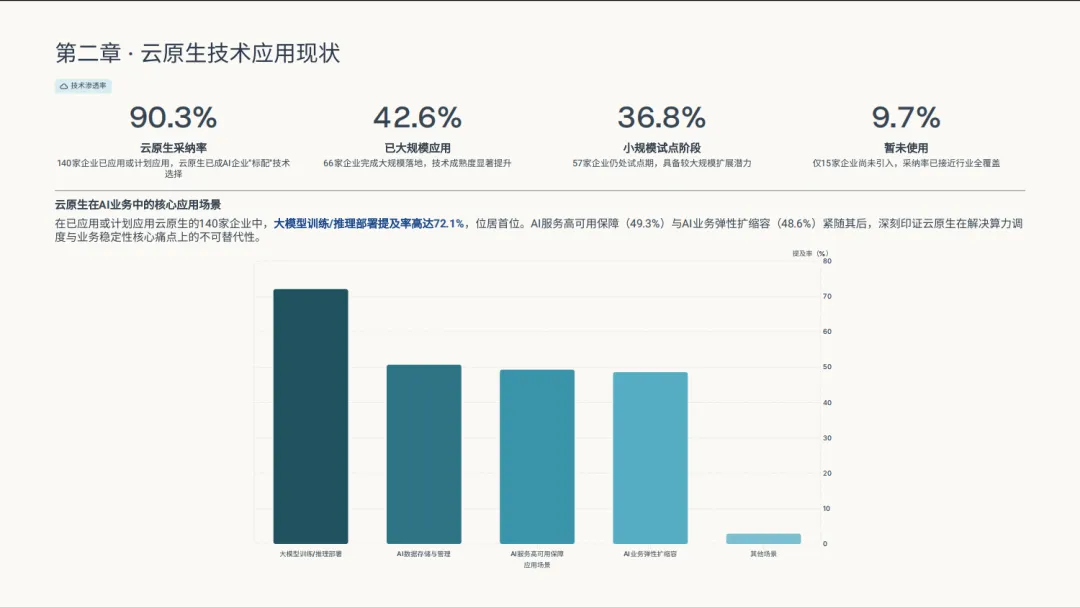Click y-axis tick value 0

(825, 544)
